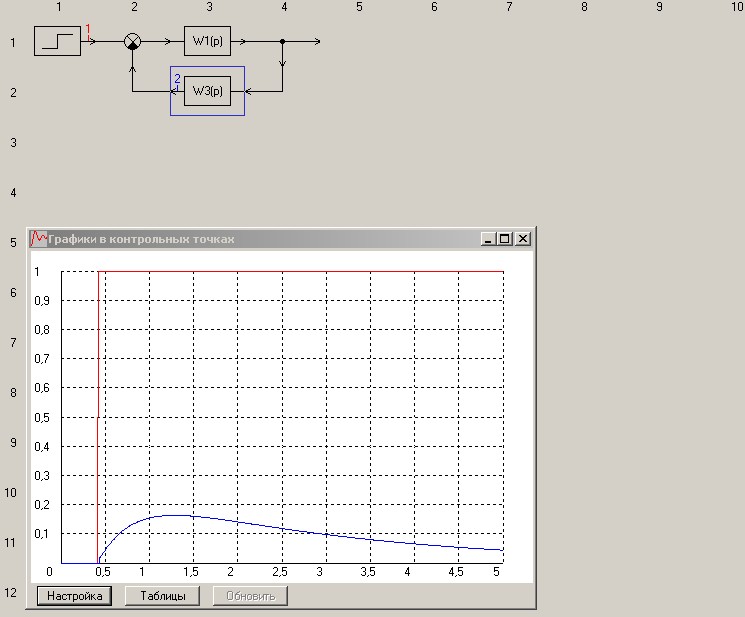Click the '3,5' x-axis label

pos(368,571)
